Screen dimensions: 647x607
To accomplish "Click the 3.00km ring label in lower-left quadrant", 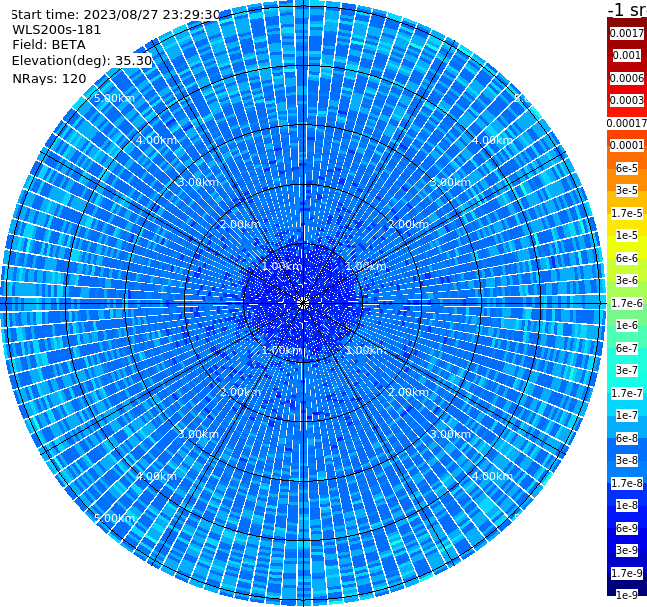I will [198, 434].
